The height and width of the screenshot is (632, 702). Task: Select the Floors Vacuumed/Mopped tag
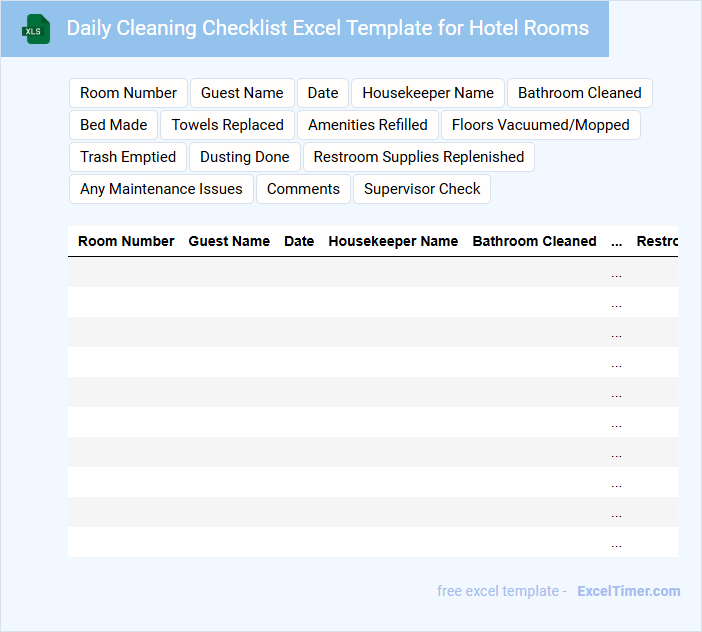[x=540, y=125]
